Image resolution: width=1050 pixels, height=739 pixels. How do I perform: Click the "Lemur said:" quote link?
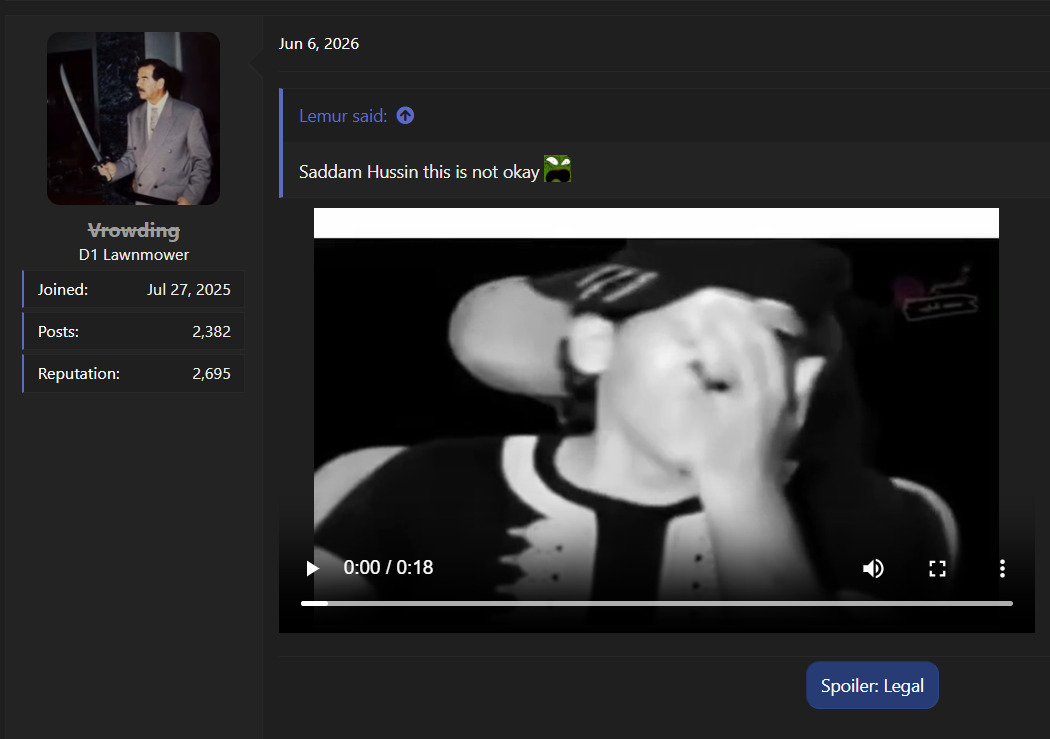click(343, 116)
